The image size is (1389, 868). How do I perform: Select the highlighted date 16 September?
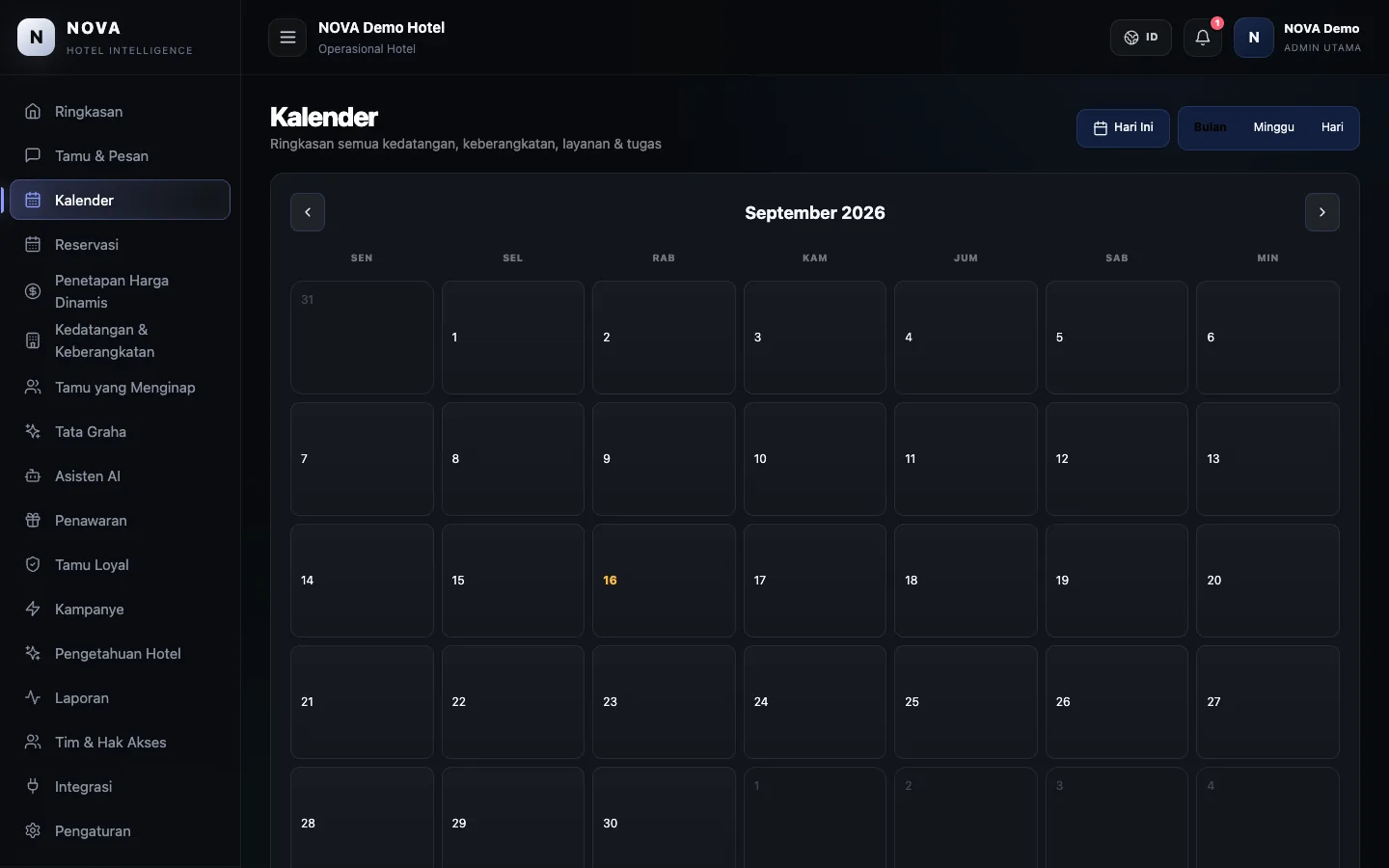[664, 581]
